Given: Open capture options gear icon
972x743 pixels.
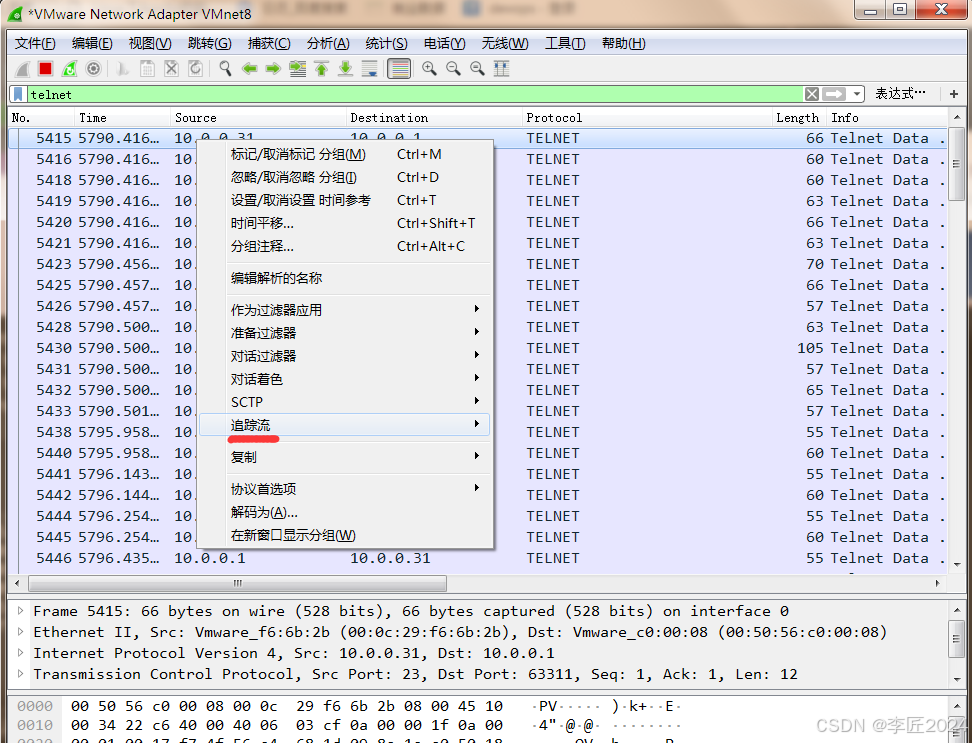Looking at the screenshot, I should coord(93,69).
